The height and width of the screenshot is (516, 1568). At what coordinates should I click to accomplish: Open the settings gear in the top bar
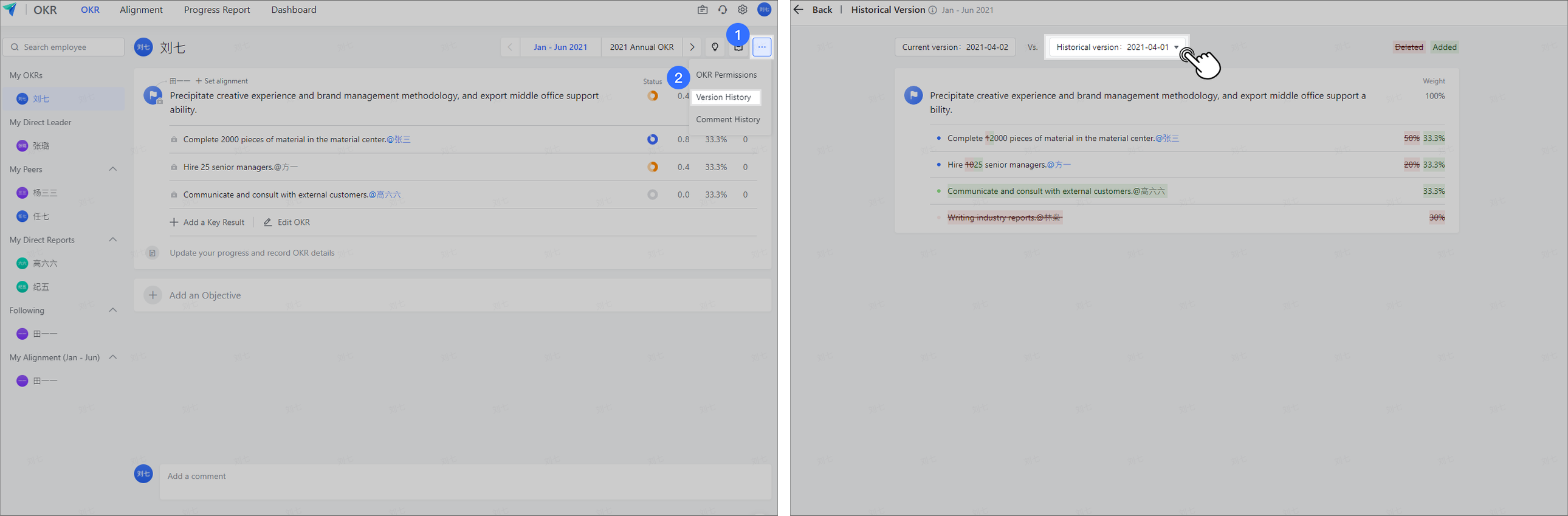click(743, 10)
